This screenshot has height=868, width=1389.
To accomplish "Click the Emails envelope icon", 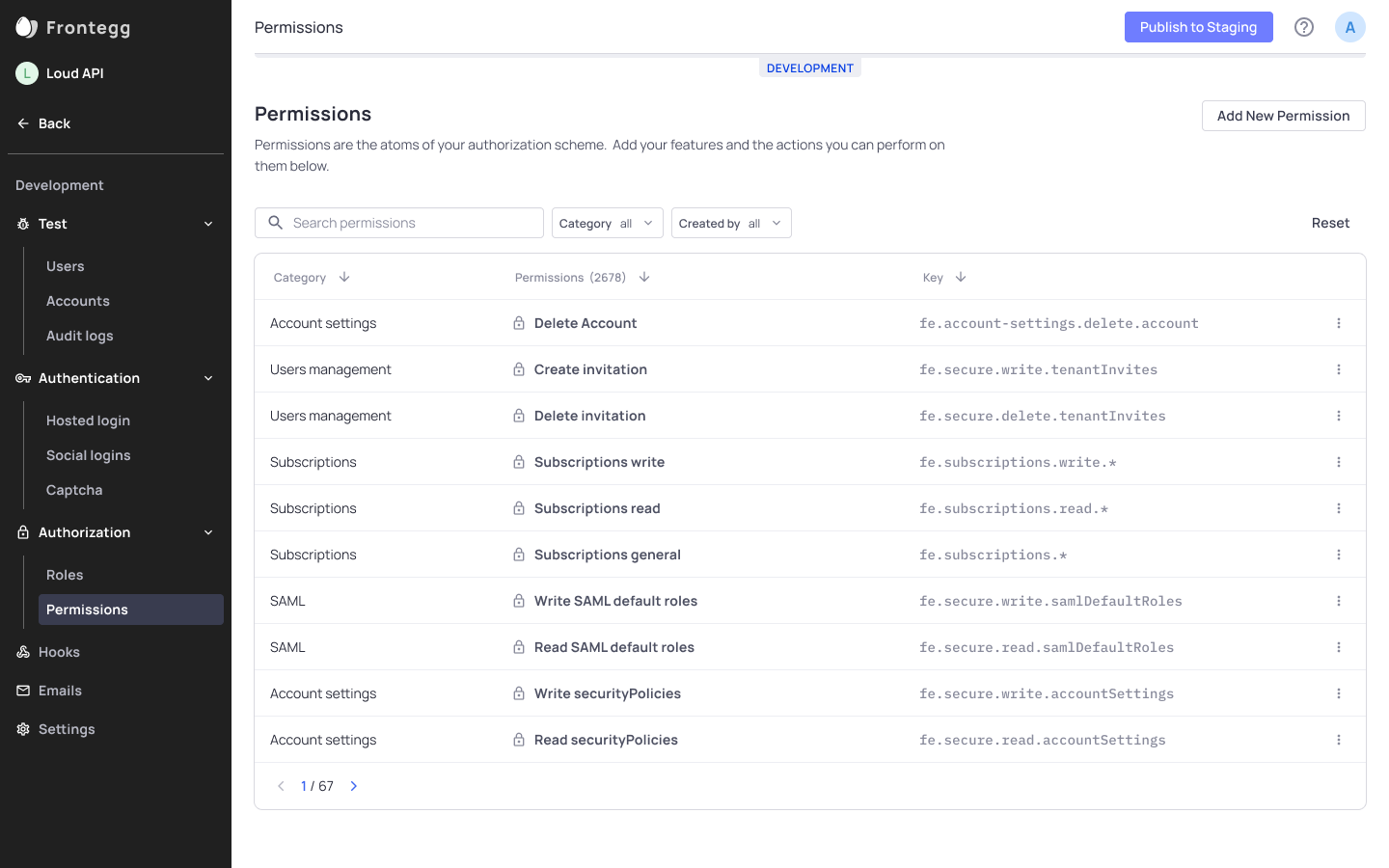I will point(23,691).
